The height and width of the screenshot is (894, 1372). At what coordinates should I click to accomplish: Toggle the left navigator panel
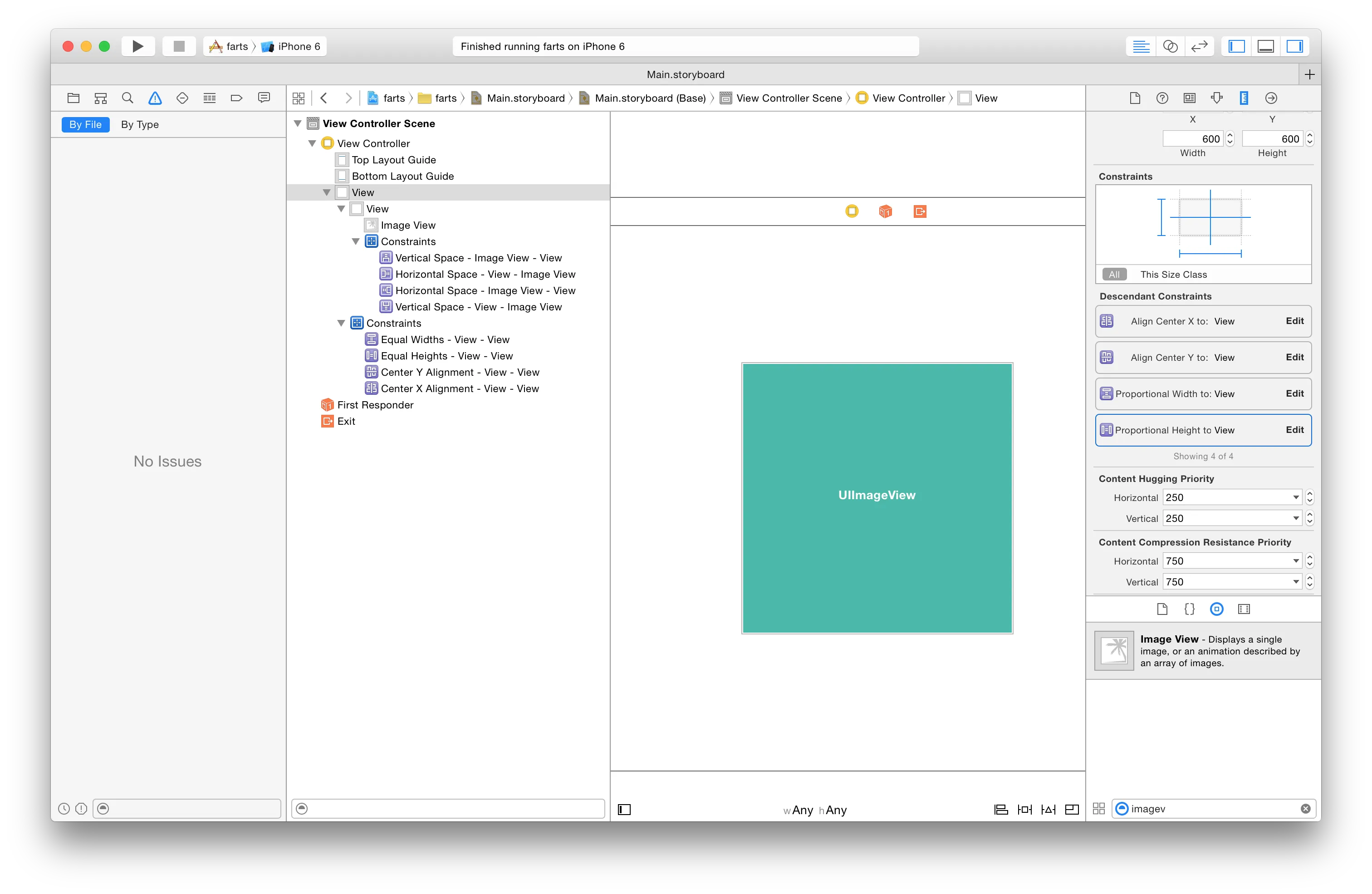pos(1236,46)
